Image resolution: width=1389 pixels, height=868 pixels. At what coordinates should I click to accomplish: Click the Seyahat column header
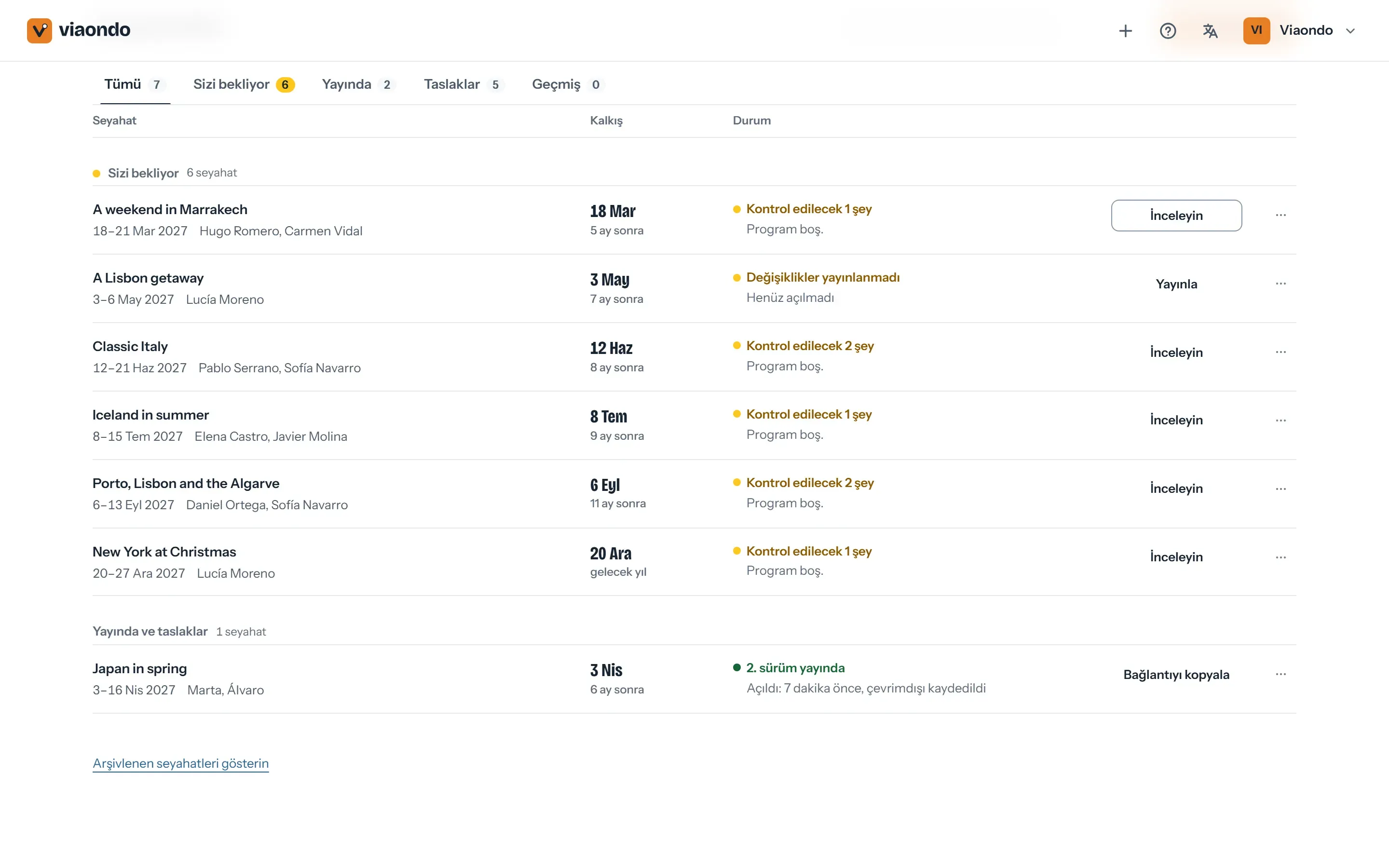[114, 121]
